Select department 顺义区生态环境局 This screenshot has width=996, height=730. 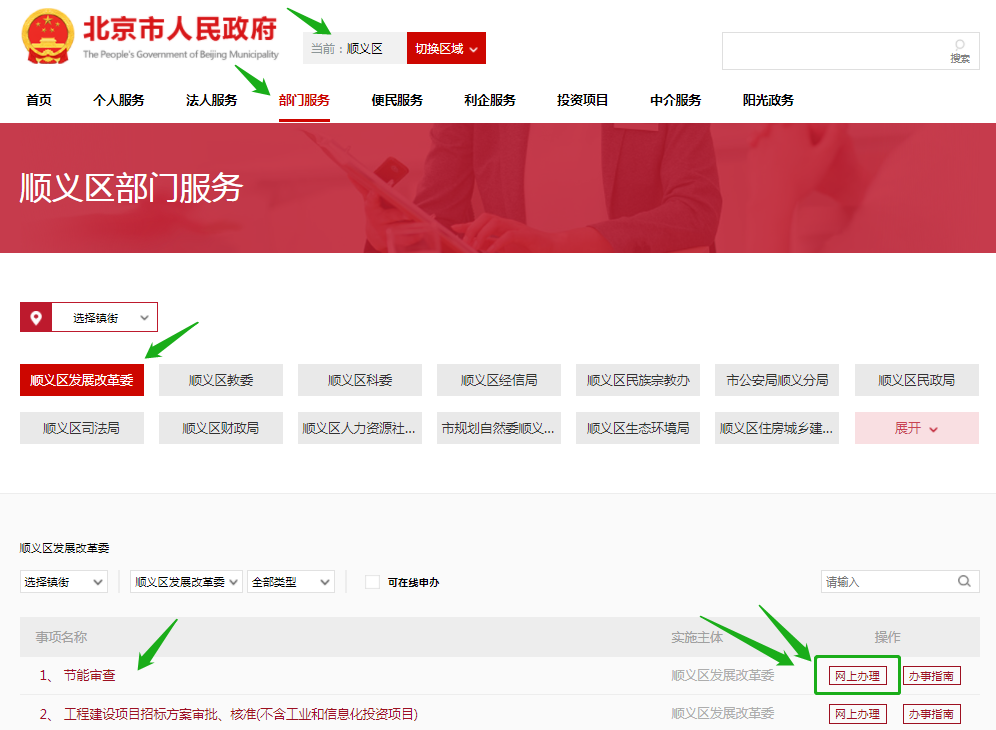pos(638,428)
